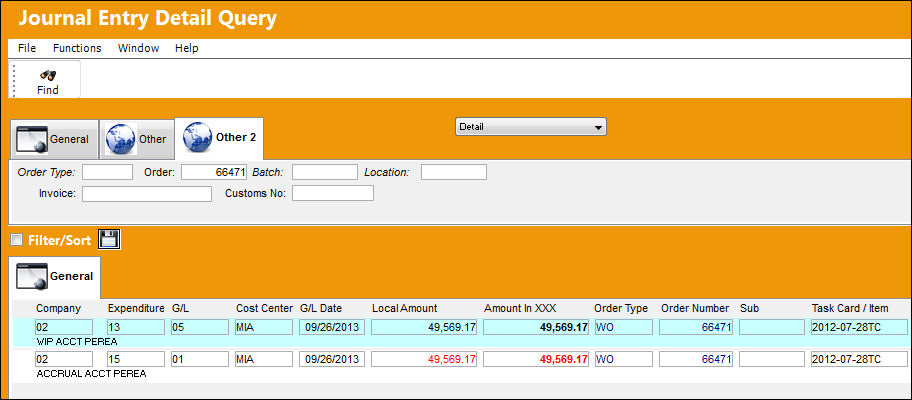Toggle the Filter/Sort checkbox
Screen dimensions: 912x400
pos(17,240)
